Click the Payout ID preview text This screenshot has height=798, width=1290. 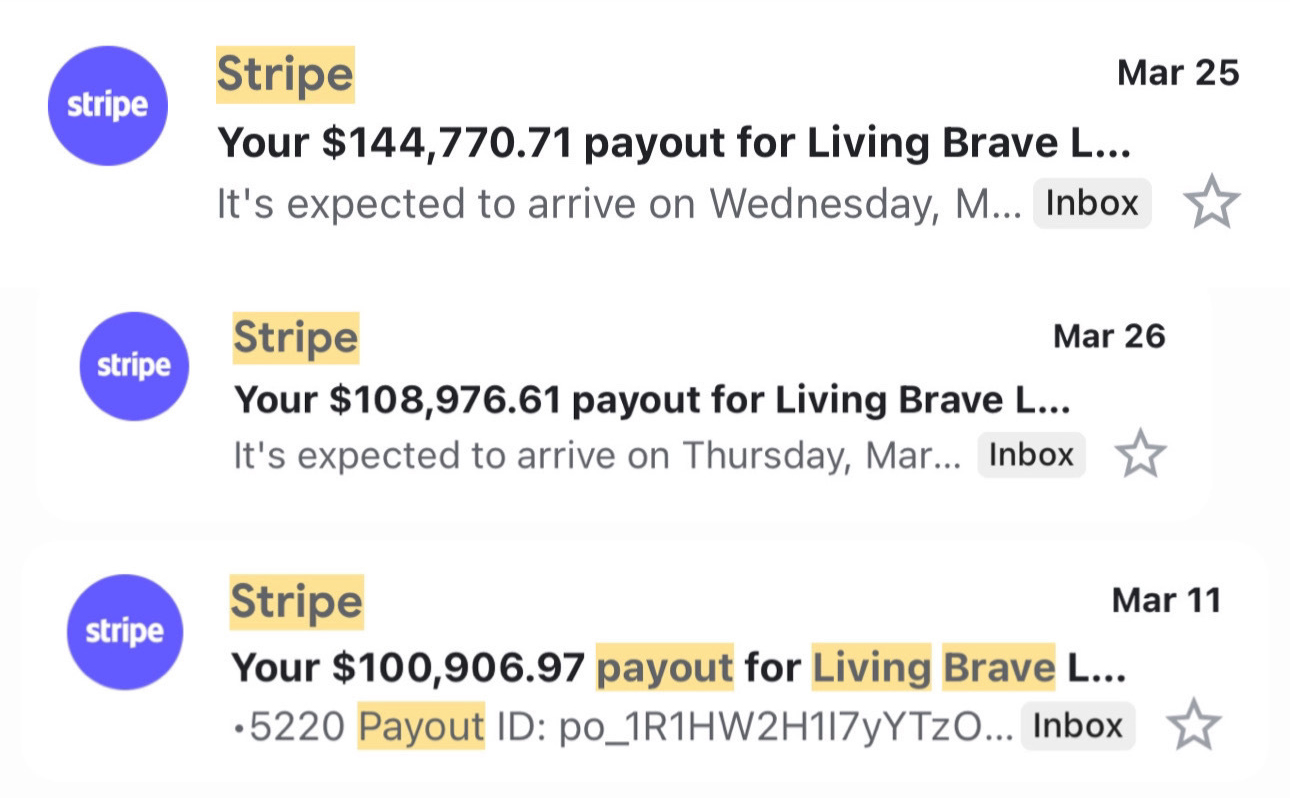click(x=622, y=727)
